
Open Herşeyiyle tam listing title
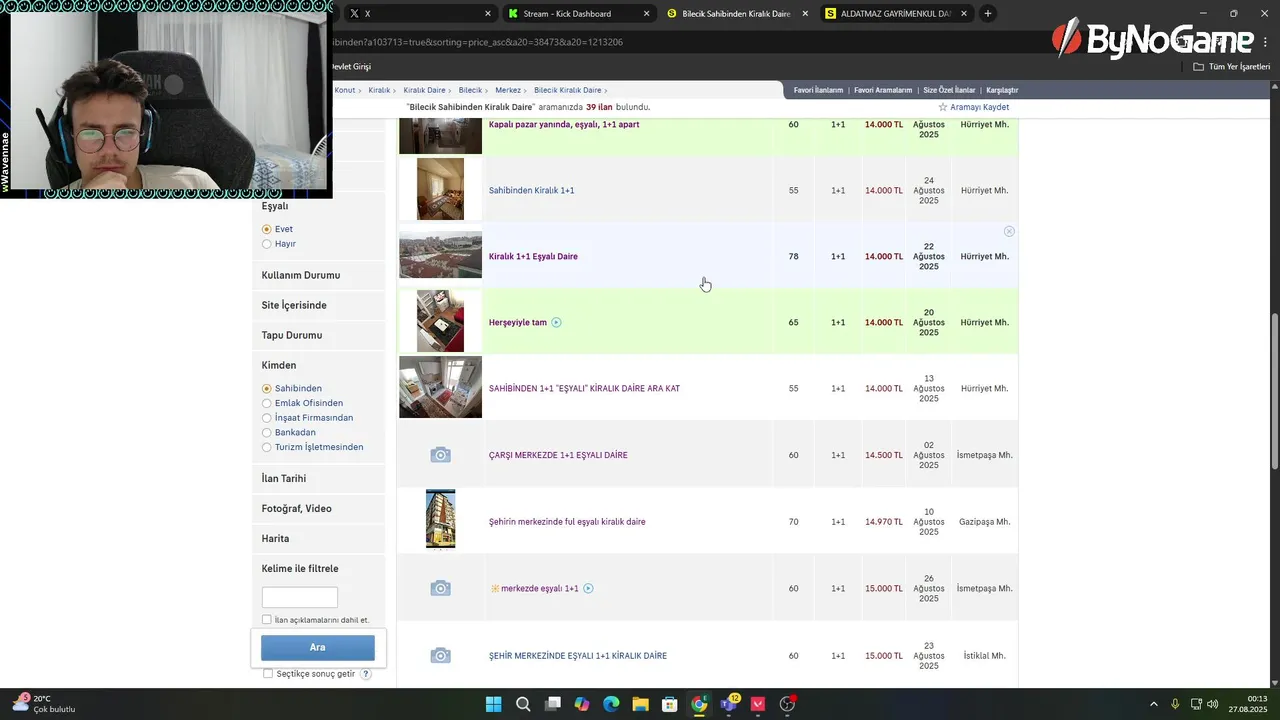[x=518, y=322]
